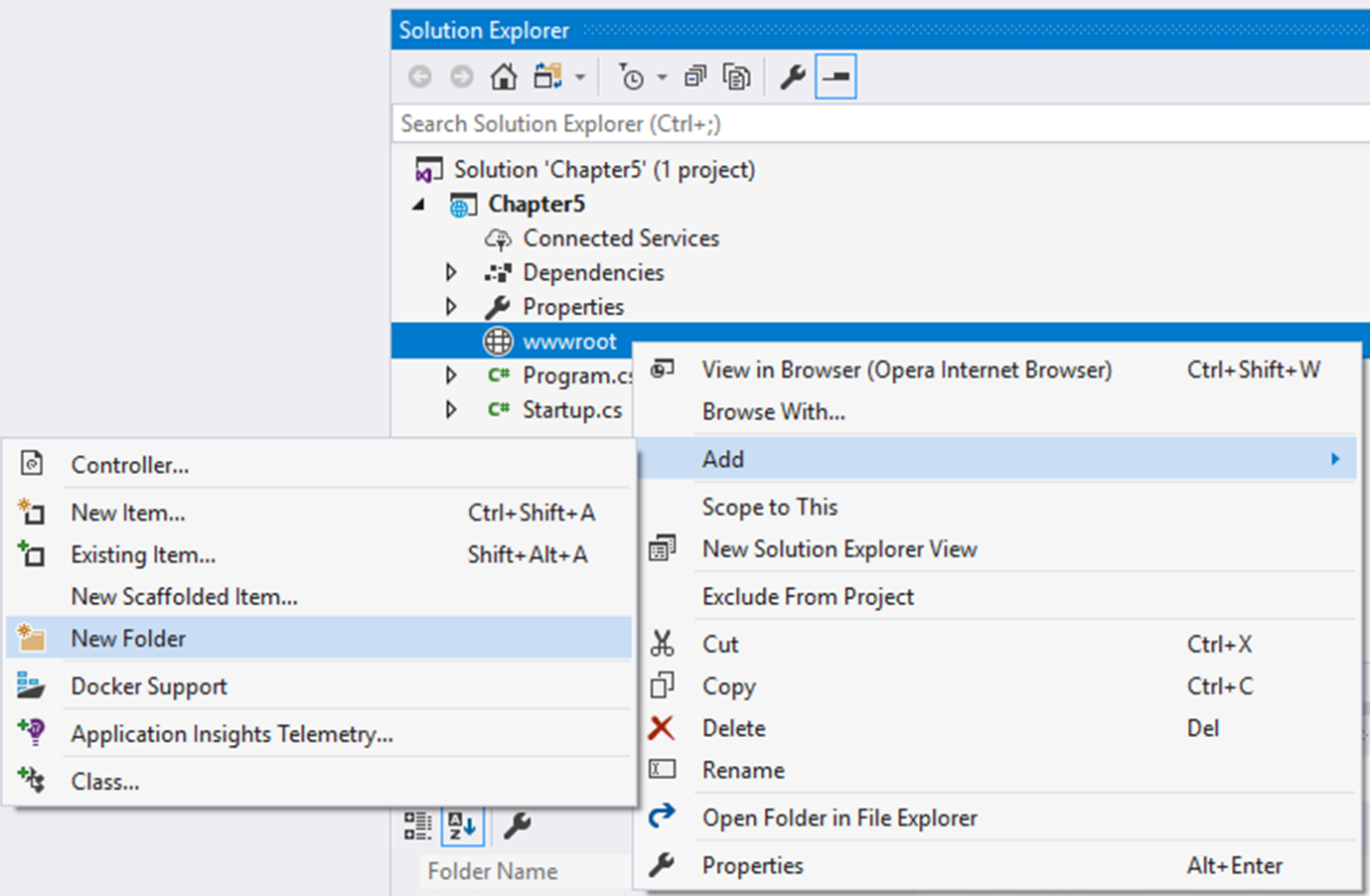Click the Pending Changes Filter clock icon

[631, 76]
